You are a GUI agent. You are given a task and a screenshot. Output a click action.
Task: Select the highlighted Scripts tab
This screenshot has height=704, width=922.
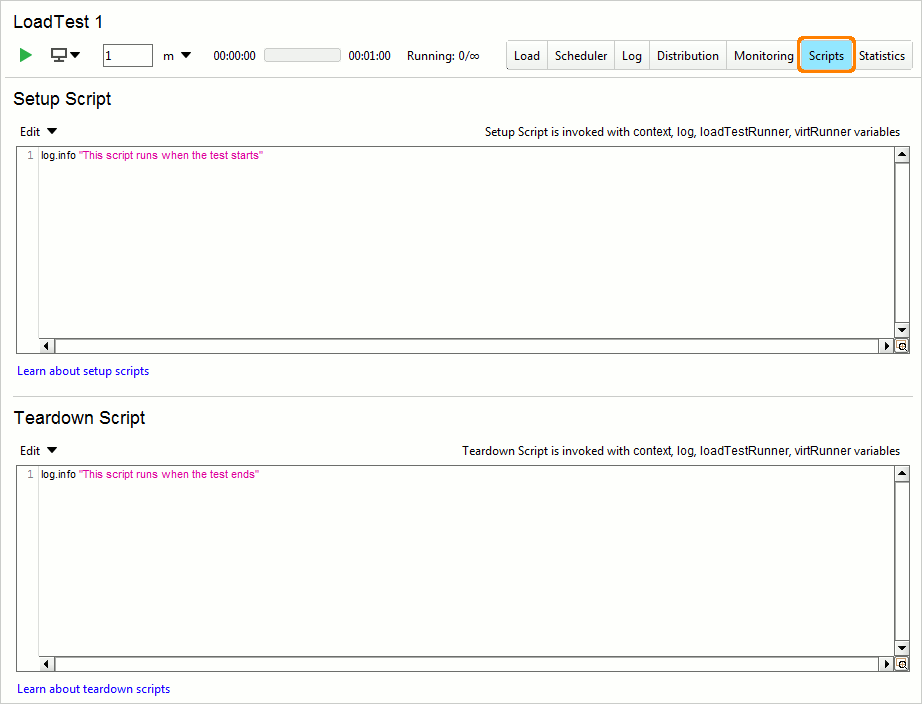pos(825,55)
